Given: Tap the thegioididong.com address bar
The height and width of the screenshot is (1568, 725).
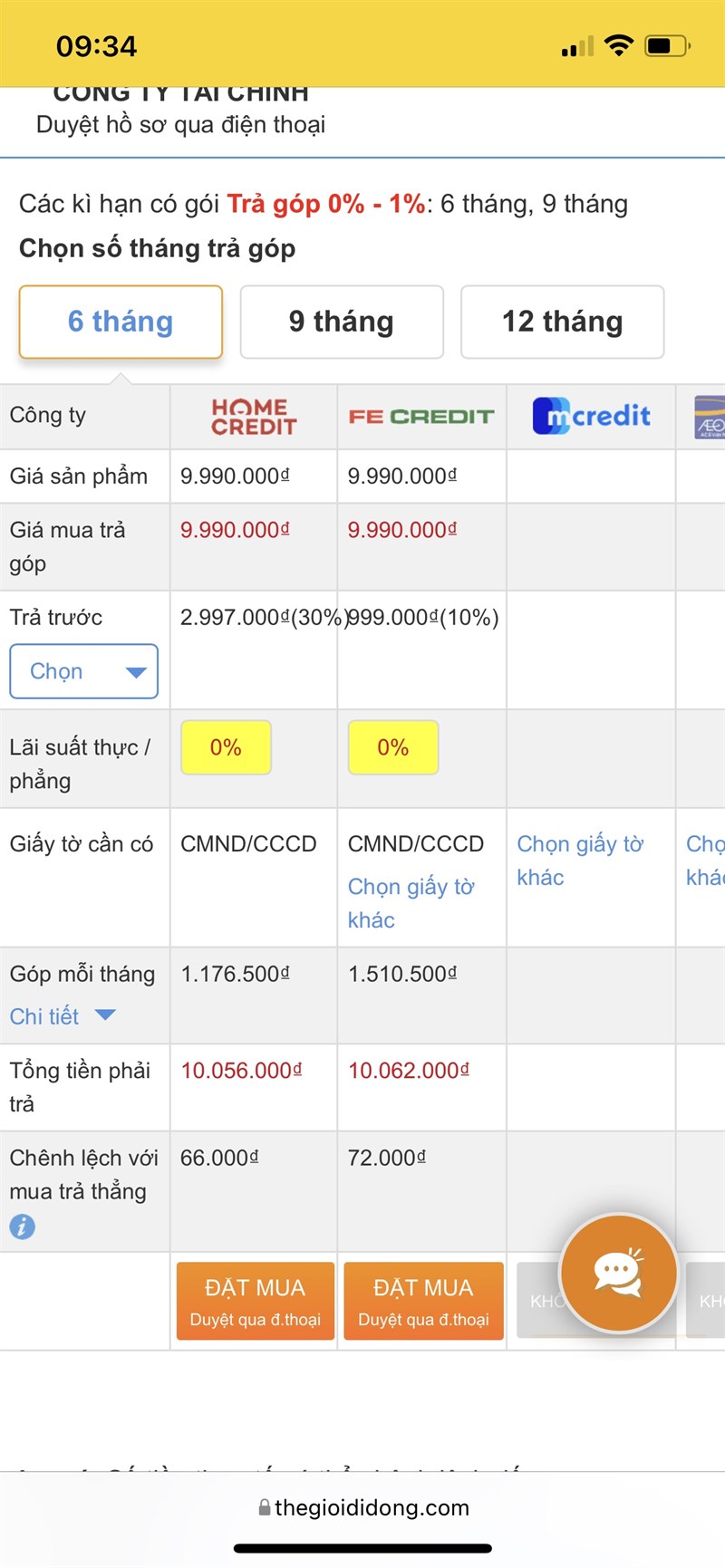Looking at the screenshot, I should (362, 1507).
